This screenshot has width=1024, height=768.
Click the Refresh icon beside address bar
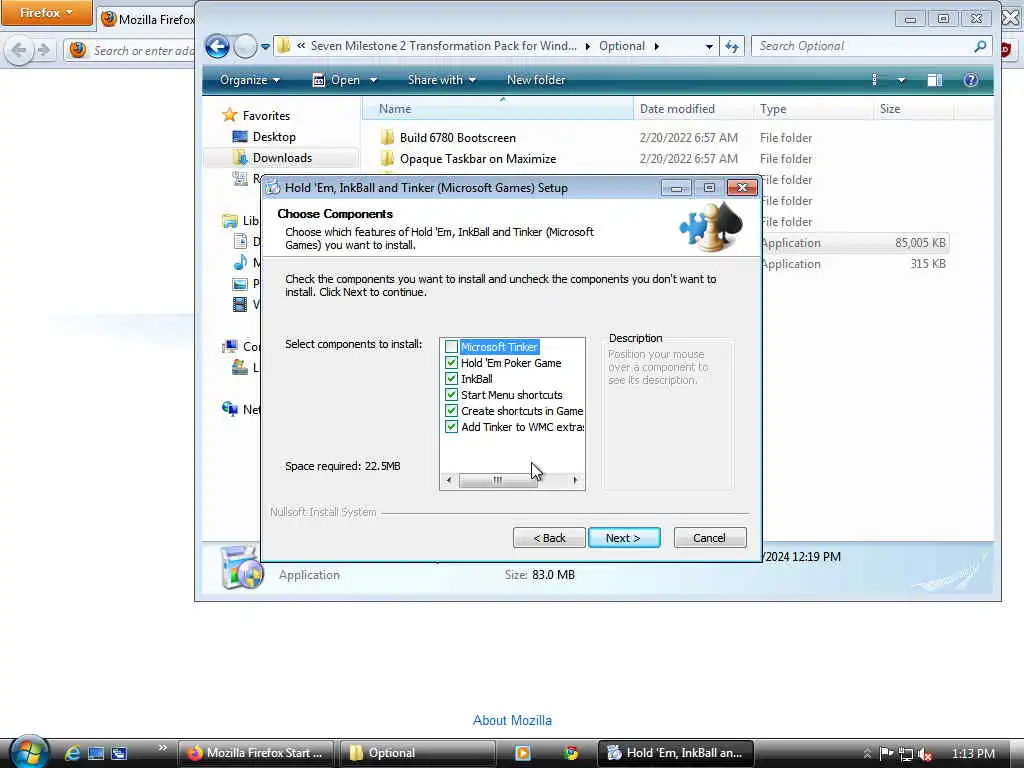tap(732, 46)
